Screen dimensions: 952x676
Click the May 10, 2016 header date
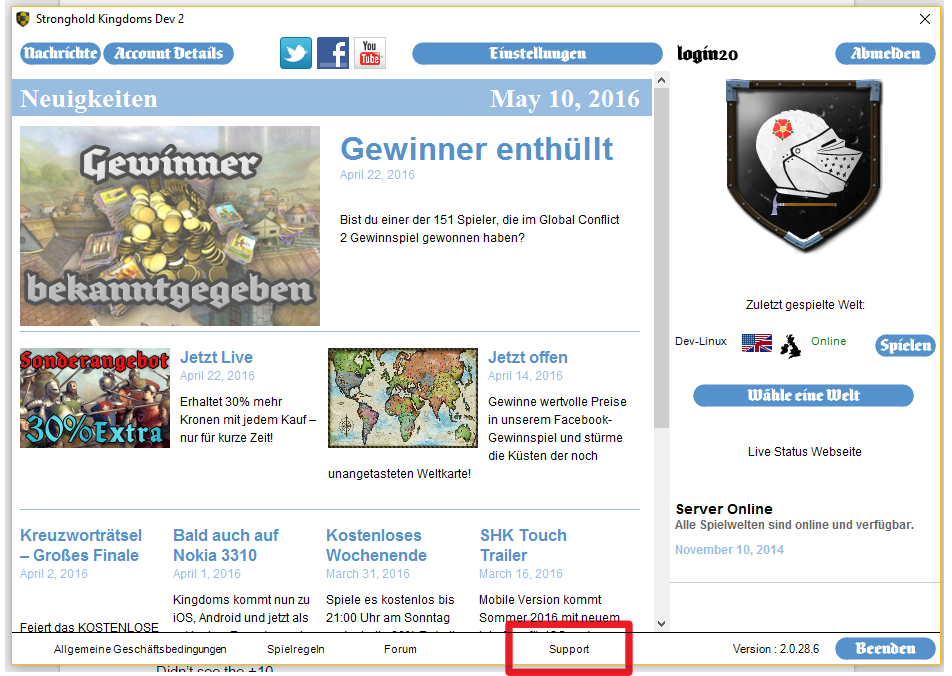(x=565, y=98)
